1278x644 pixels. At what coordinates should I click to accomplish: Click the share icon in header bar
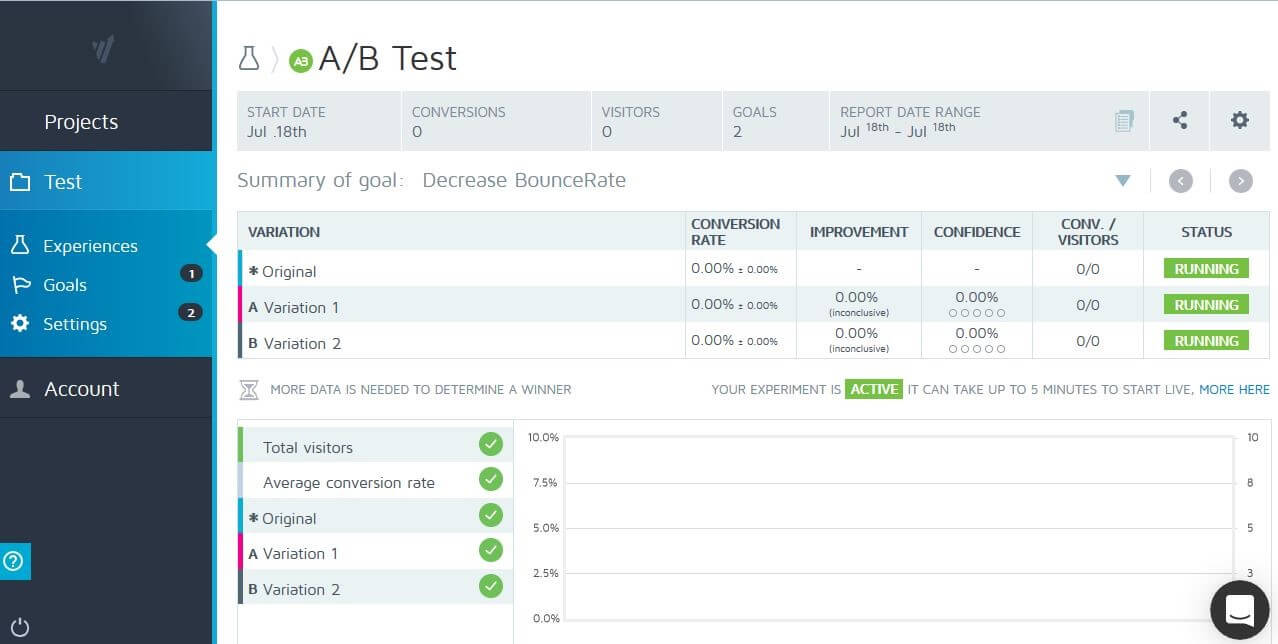[x=1180, y=121]
